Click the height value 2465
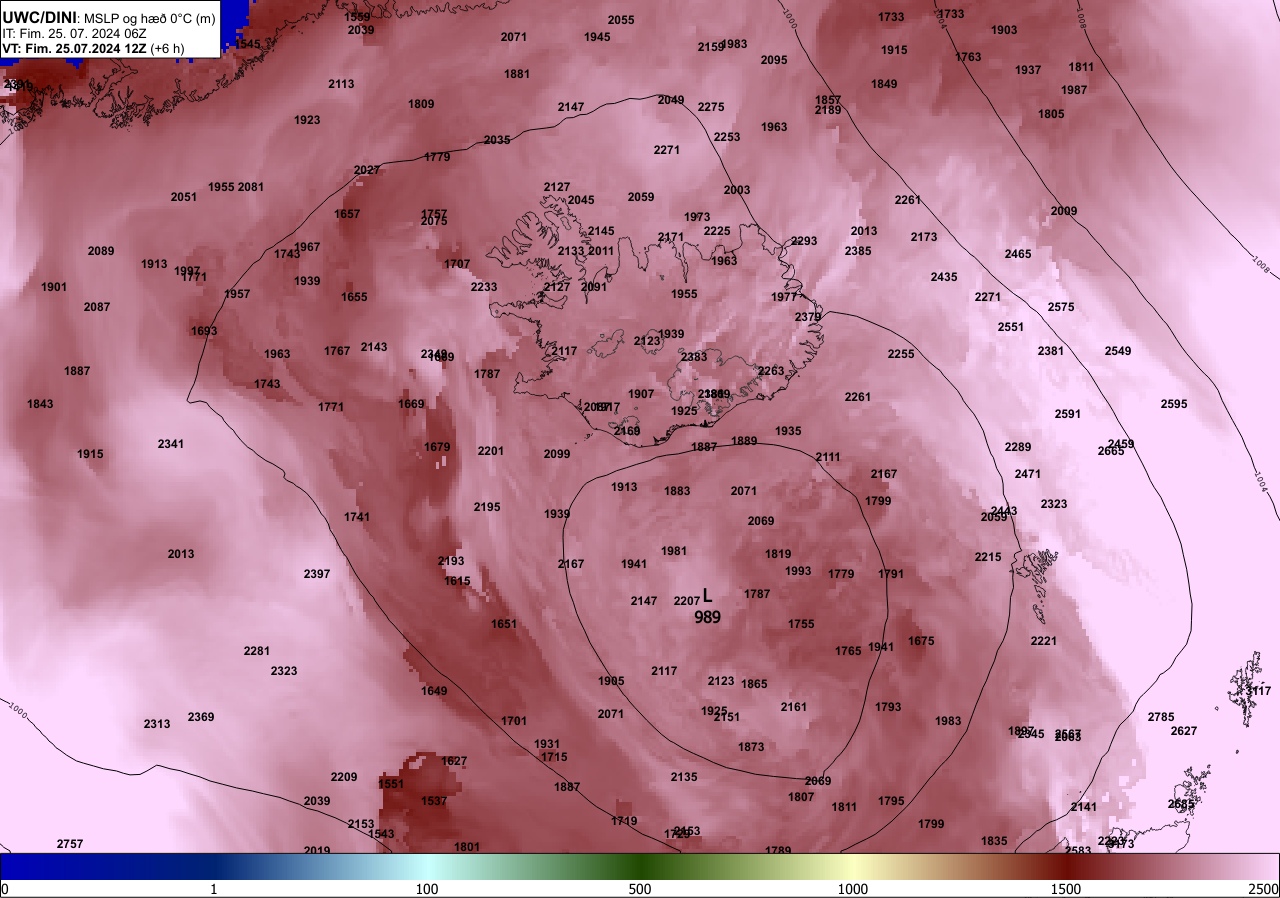 click(1018, 254)
